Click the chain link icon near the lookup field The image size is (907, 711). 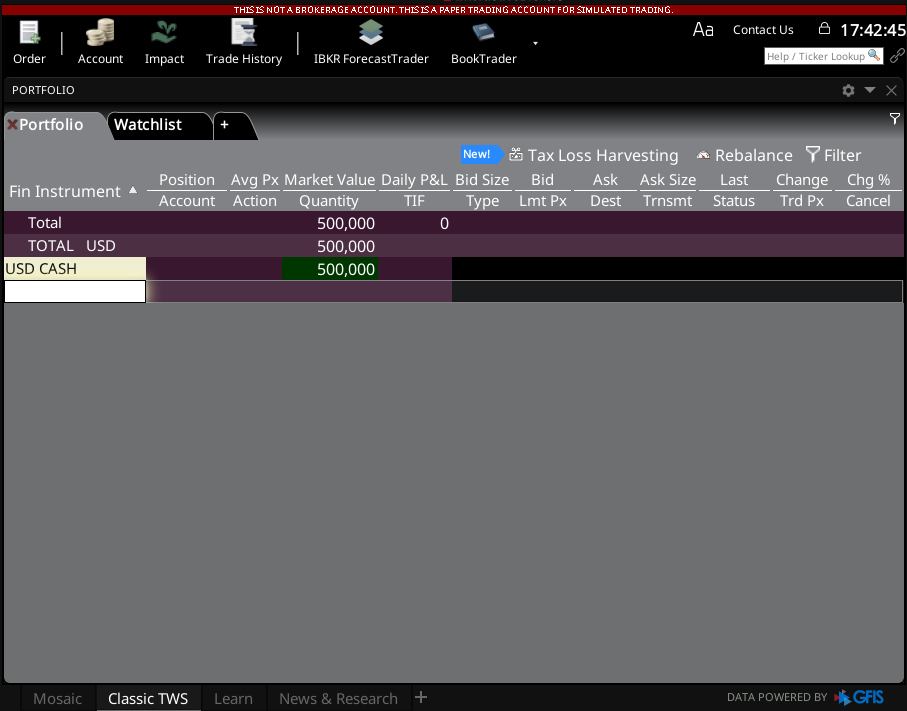[897, 56]
